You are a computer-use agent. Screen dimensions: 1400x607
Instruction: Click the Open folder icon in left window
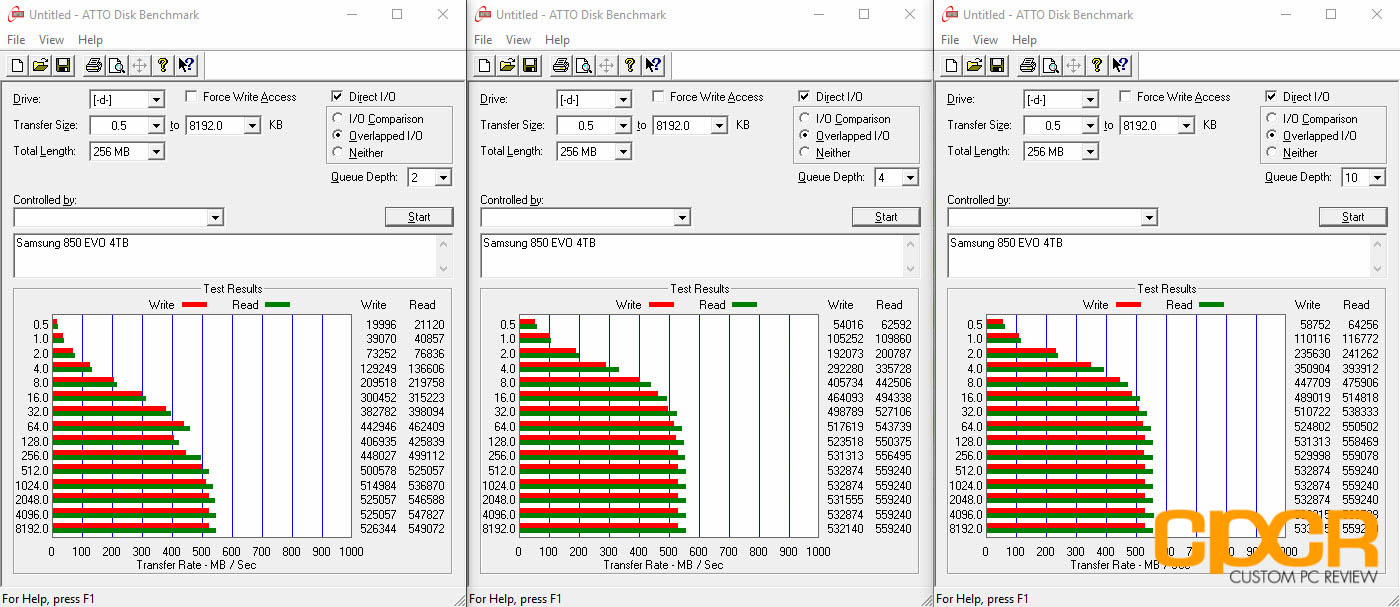[40, 66]
